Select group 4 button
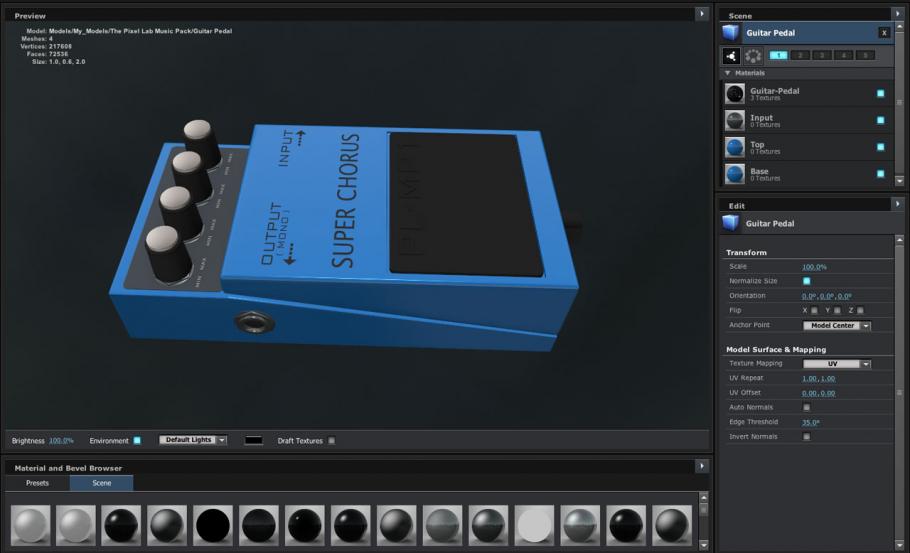The image size is (910, 553). (843, 56)
